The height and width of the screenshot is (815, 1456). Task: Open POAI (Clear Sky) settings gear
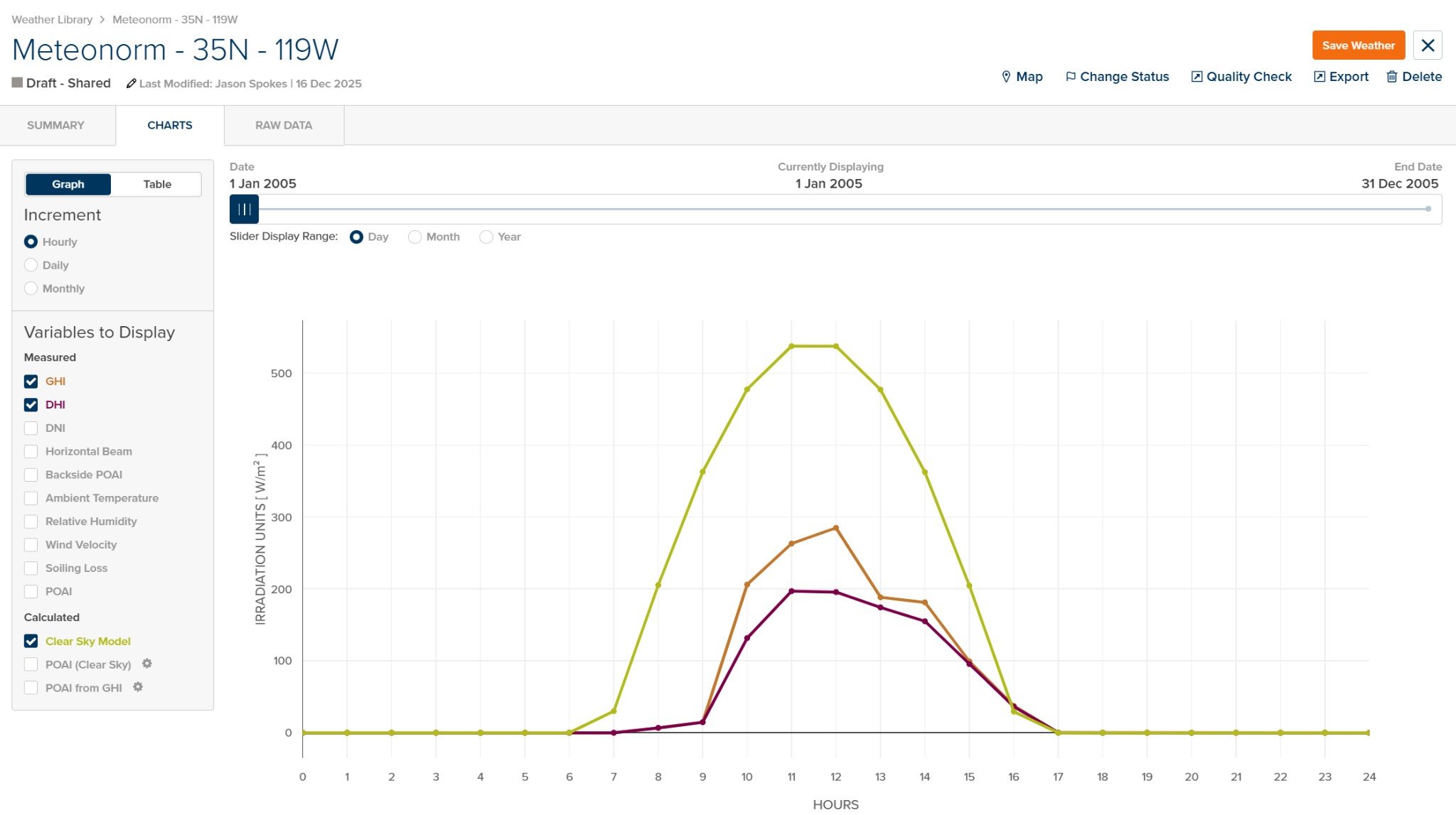coord(147,664)
